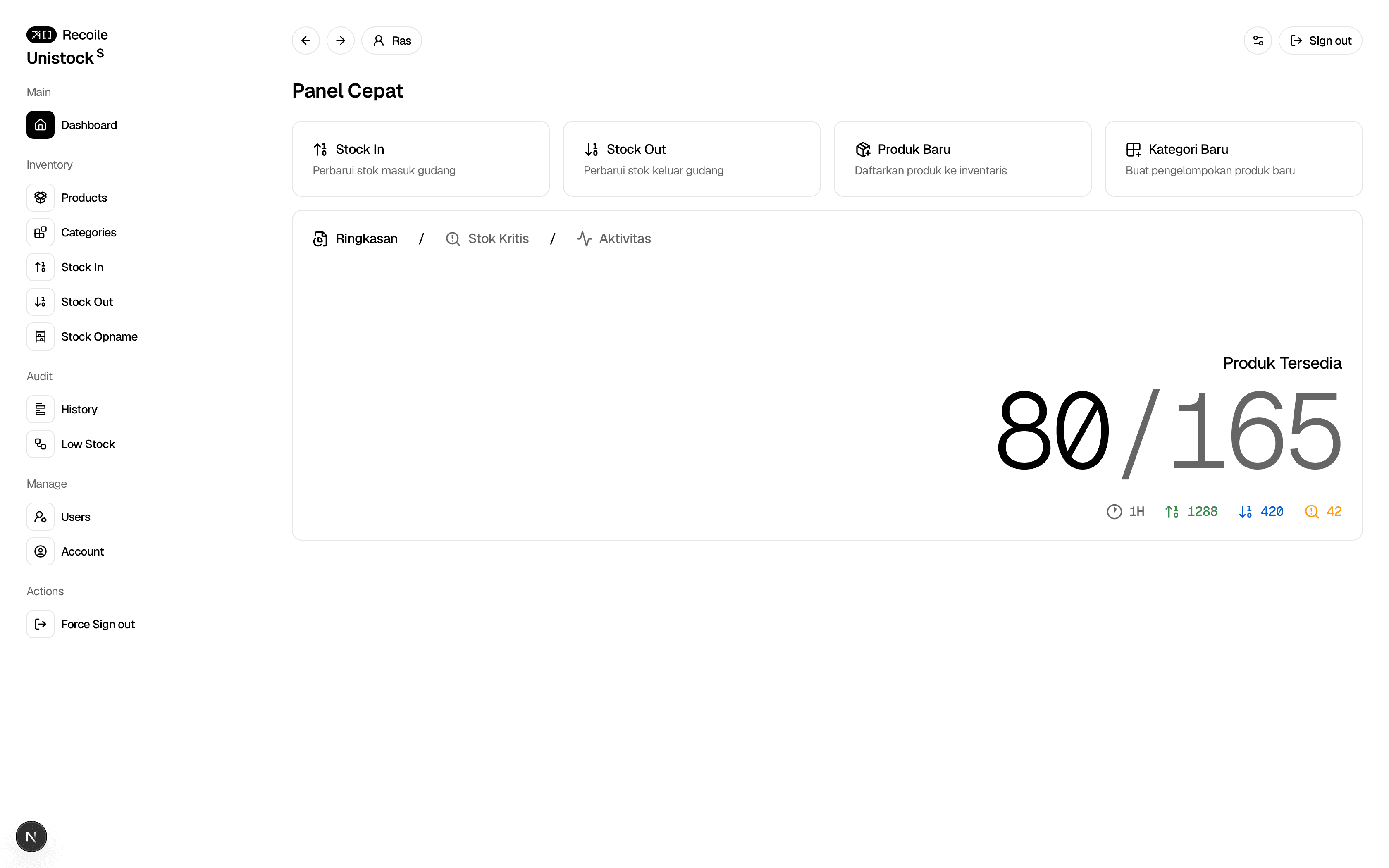1389x868 pixels.
Task: Open settings via the sliders icon
Action: point(1258,40)
